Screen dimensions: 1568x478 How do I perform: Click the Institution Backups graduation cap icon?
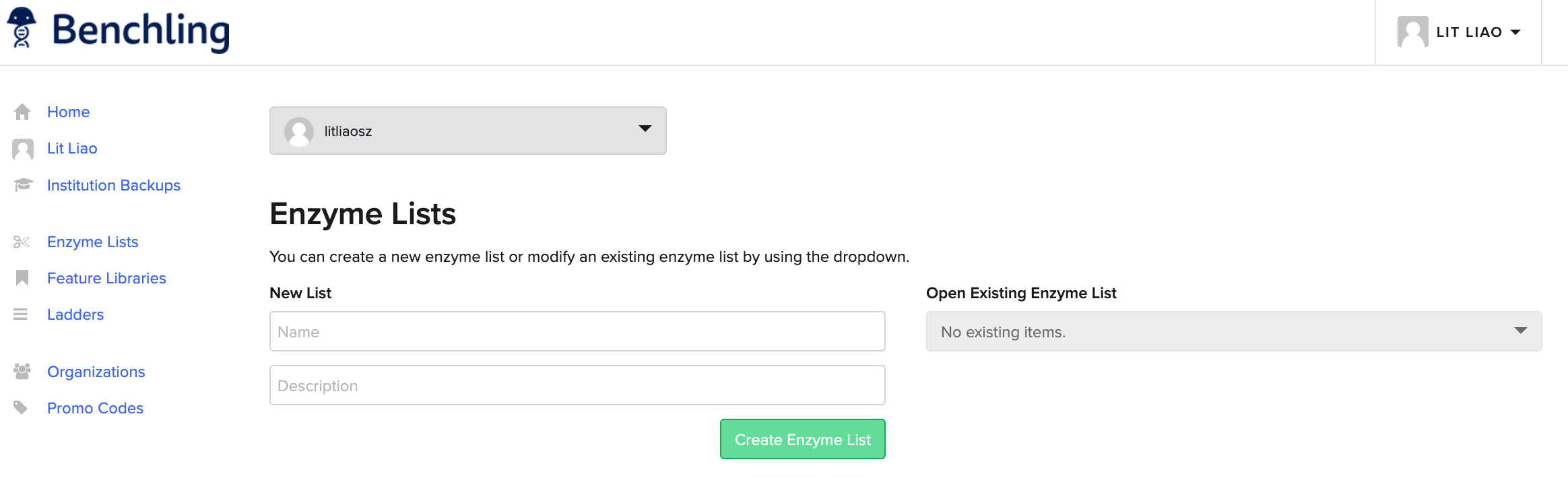point(23,185)
